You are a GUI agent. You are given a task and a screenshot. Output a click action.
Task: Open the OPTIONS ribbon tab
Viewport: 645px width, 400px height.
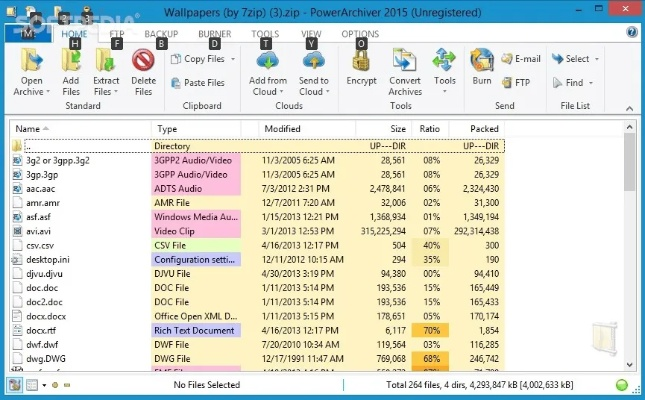pos(360,34)
